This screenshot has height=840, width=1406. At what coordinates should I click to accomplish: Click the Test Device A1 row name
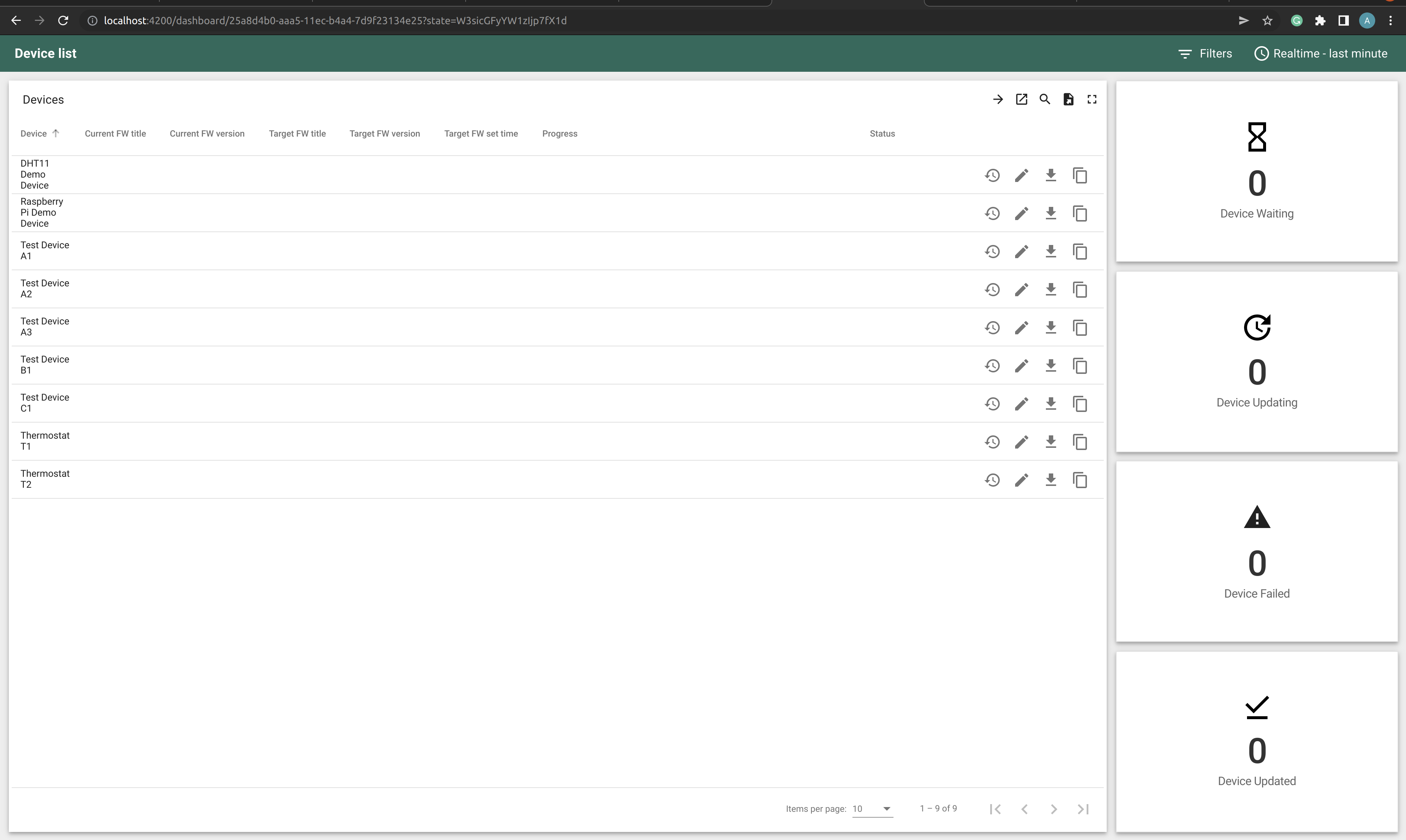tap(45, 251)
